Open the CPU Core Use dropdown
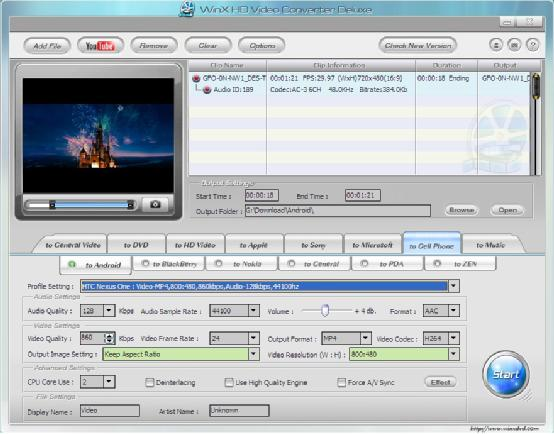This screenshot has width=554, height=434. click(x=109, y=382)
